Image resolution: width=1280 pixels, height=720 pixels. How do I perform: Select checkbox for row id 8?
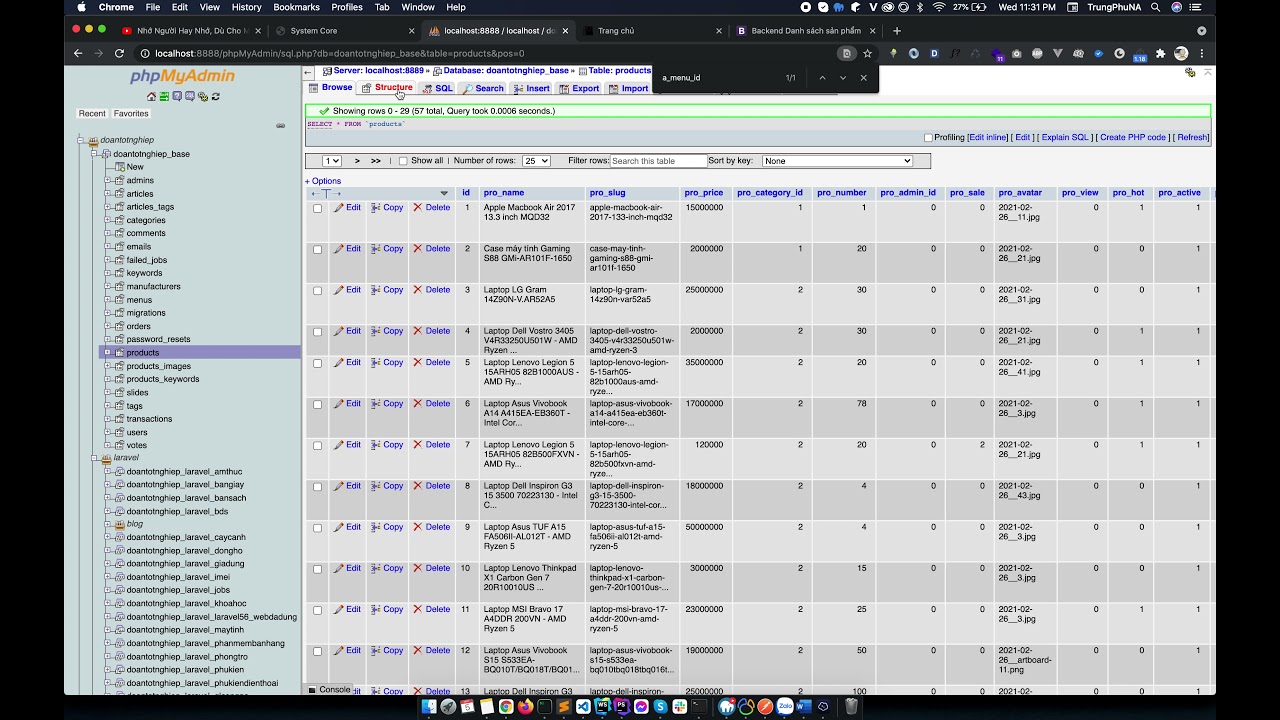(x=318, y=487)
